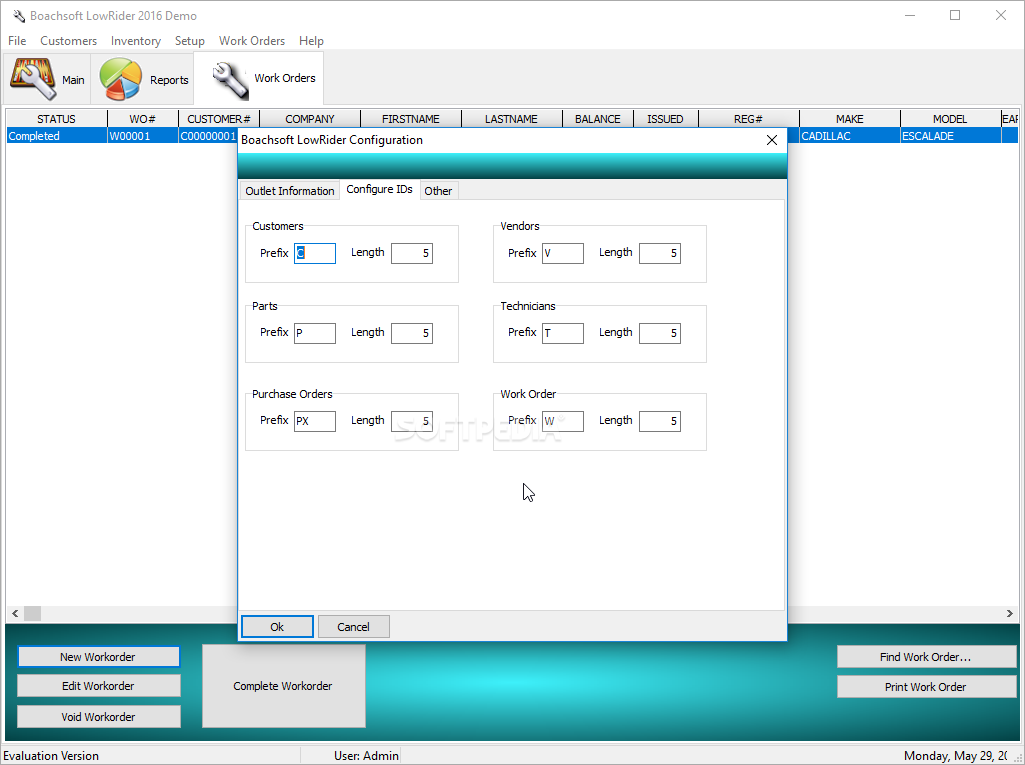This screenshot has width=1025, height=765.
Task: Switch to the Other tab
Action: [438, 191]
